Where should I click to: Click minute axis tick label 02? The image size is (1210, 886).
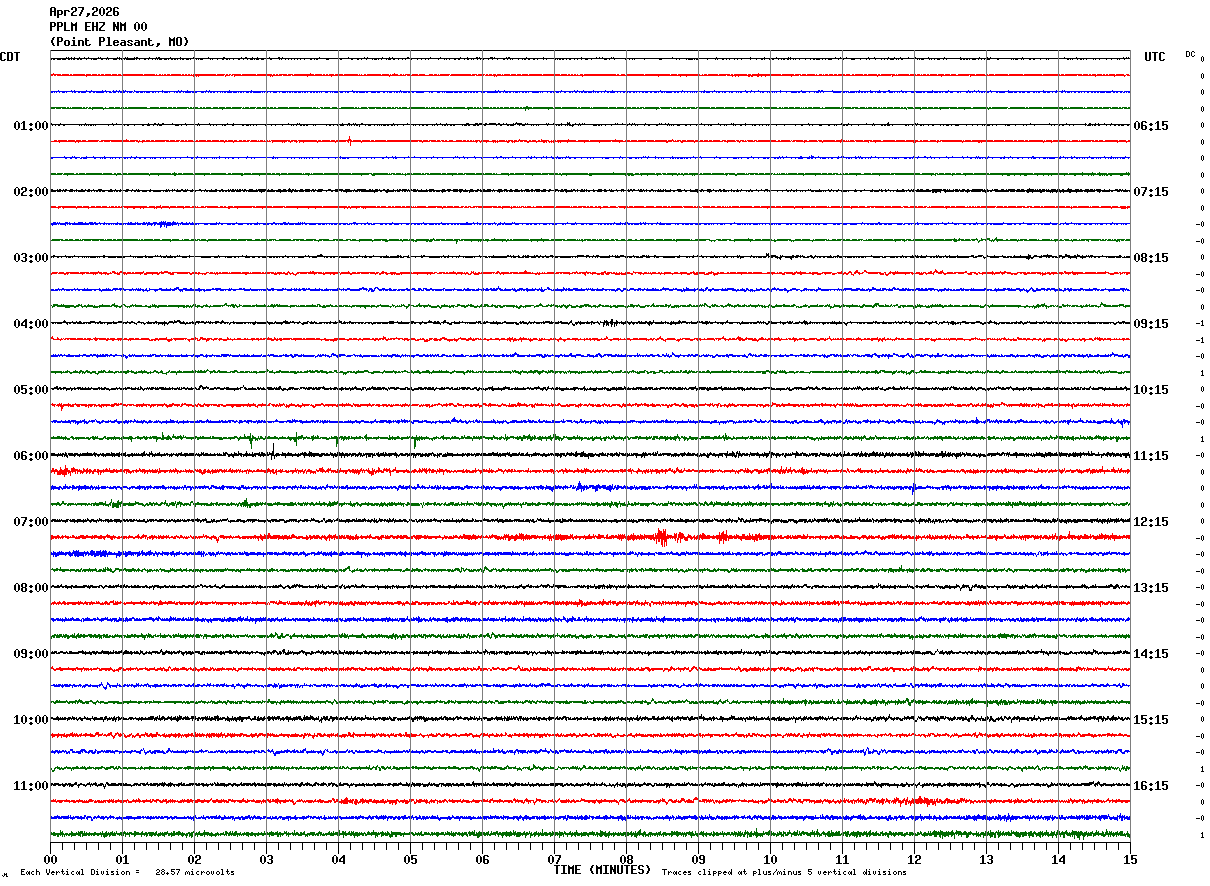tap(195, 859)
